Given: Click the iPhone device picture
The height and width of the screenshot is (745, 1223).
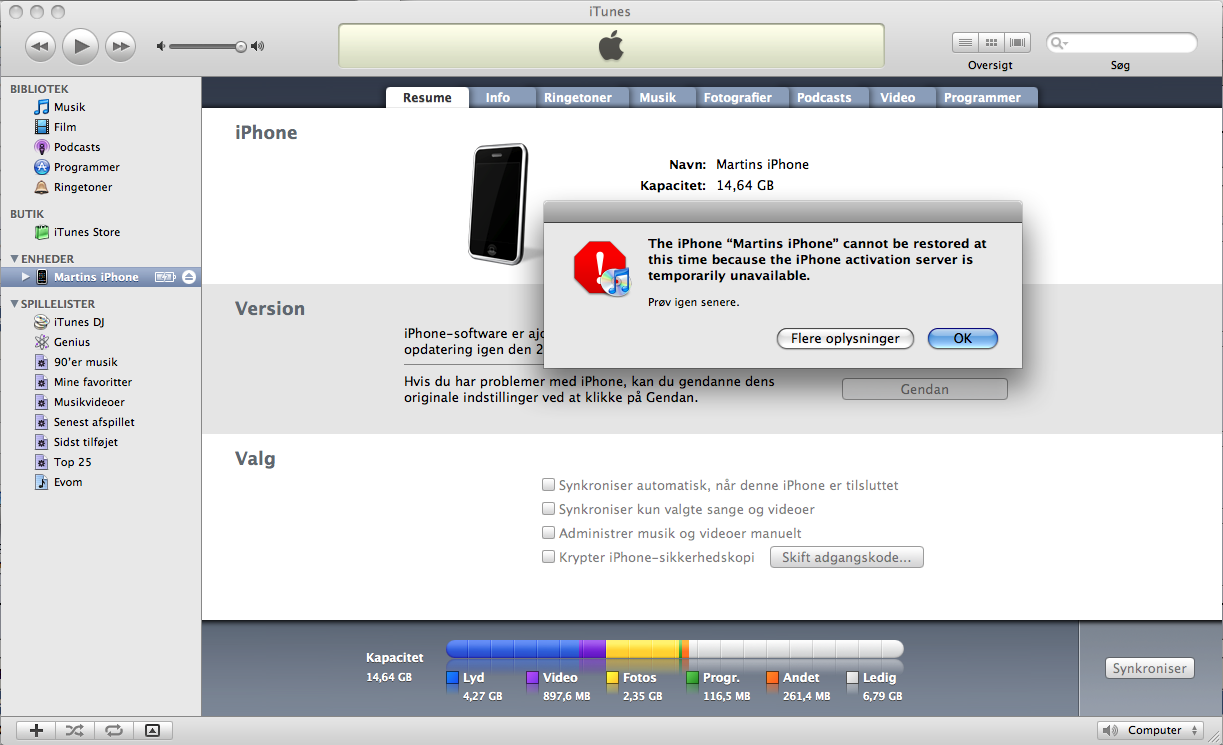Looking at the screenshot, I should [x=498, y=204].
